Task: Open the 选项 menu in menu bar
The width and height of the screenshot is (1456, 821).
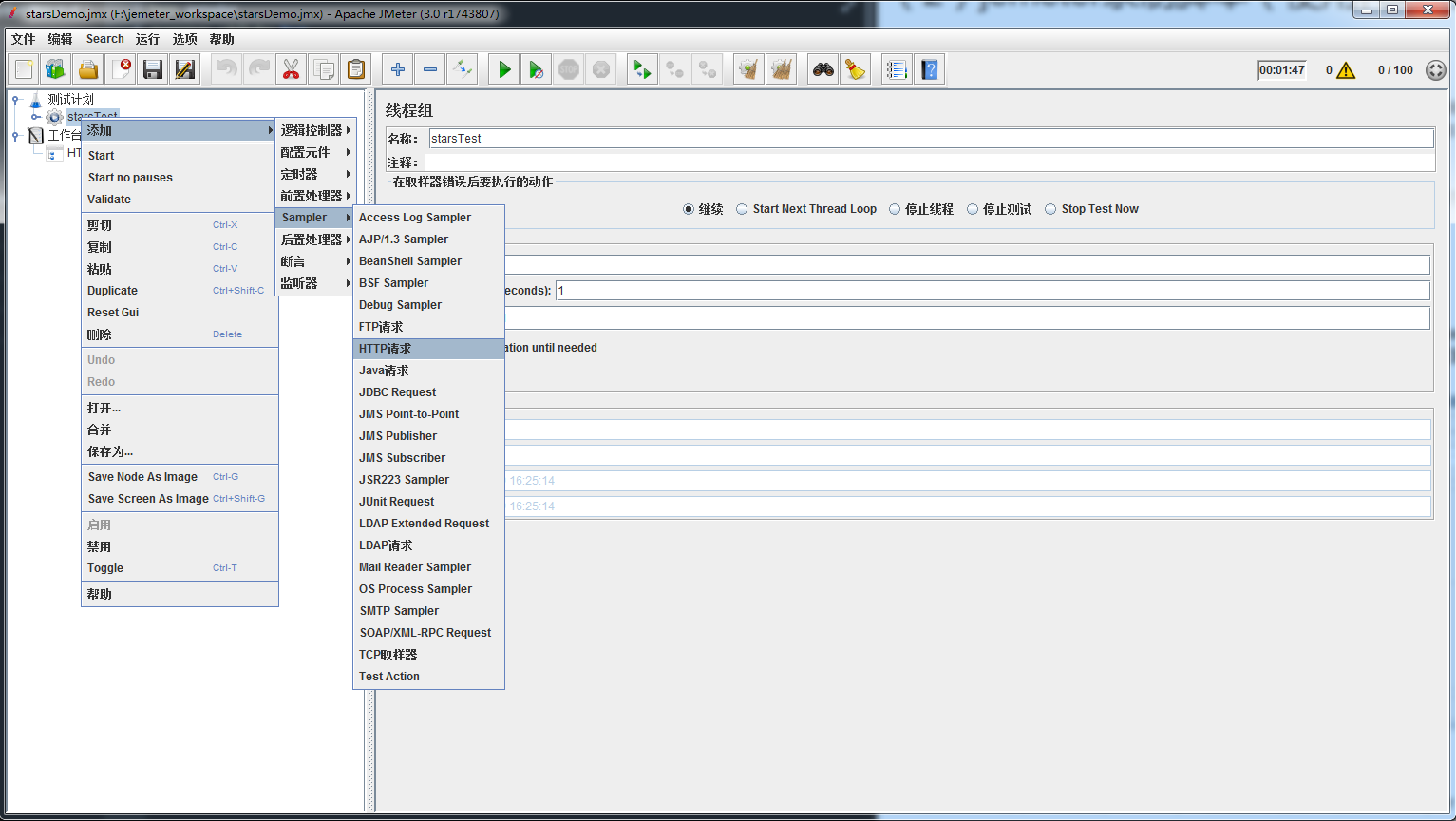Action: click(x=184, y=39)
